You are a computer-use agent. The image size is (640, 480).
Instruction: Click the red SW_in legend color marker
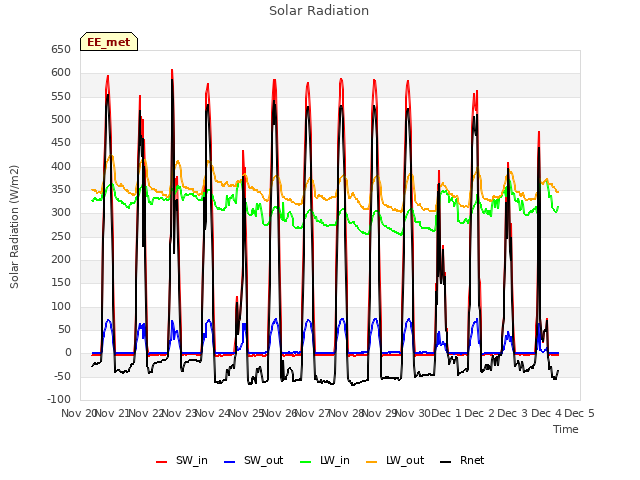tap(162, 462)
